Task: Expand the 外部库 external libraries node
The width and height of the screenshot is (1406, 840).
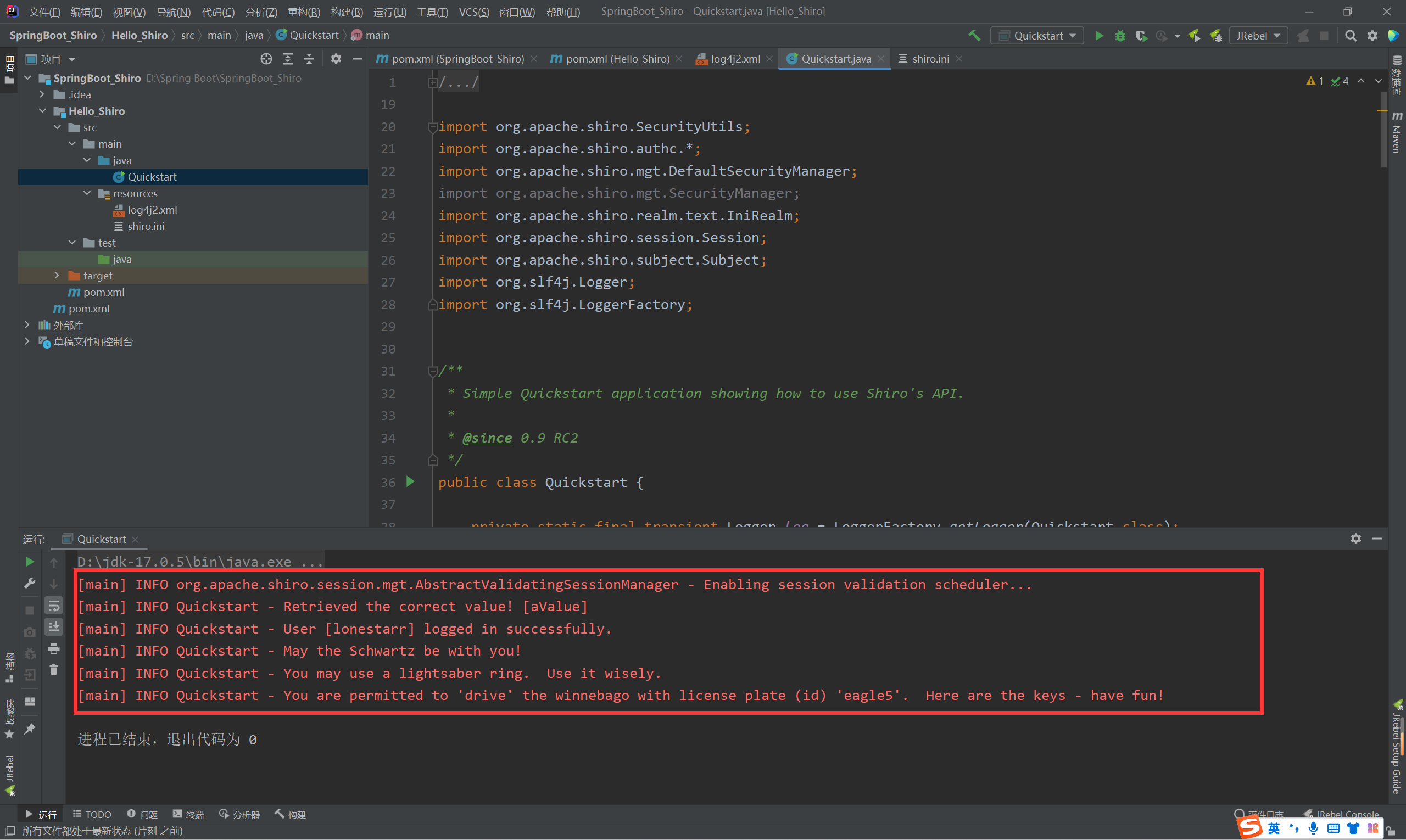Action: pos(27,325)
